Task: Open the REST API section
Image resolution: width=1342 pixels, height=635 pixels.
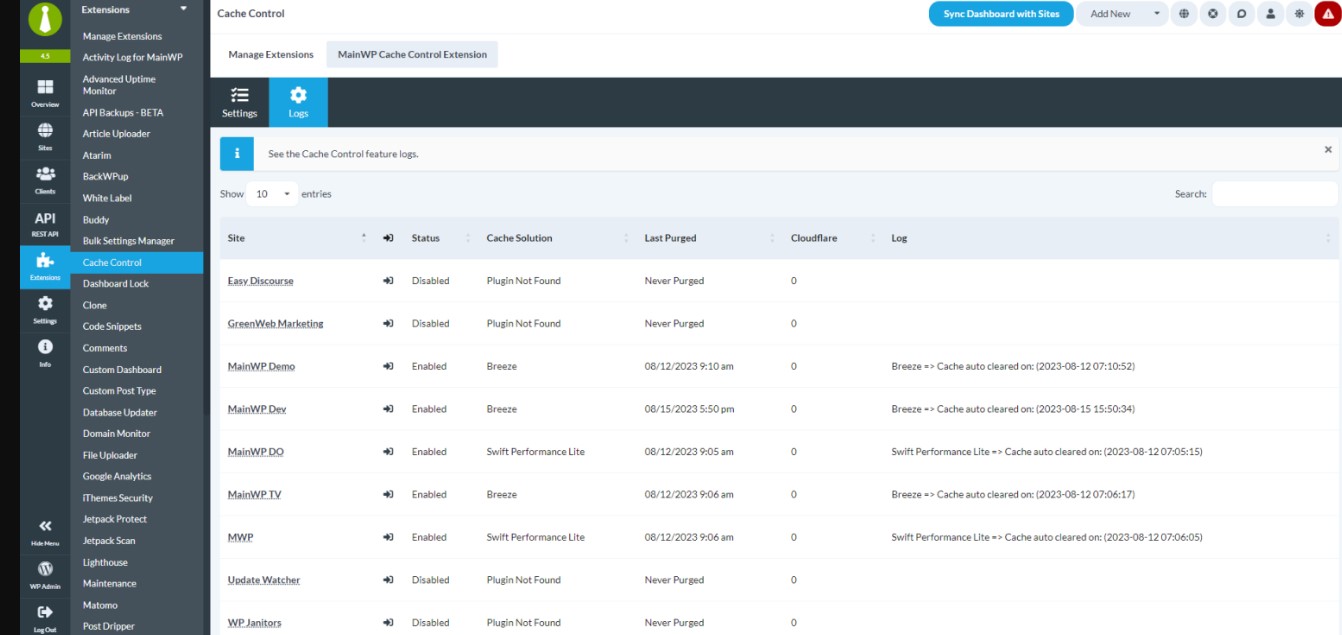Action: 45,223
